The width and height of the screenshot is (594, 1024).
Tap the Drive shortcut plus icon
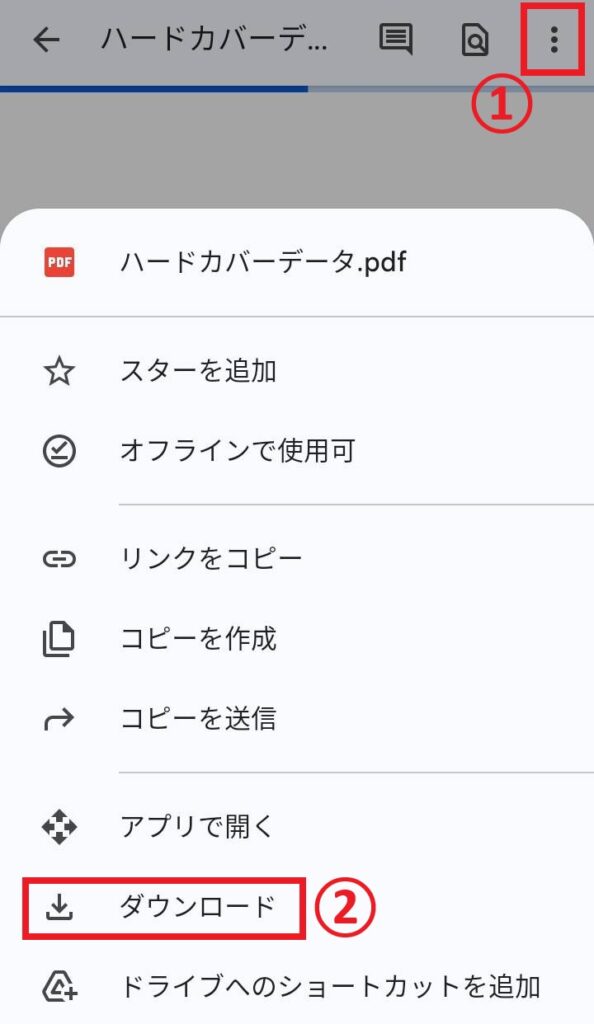tap(60, 986)
